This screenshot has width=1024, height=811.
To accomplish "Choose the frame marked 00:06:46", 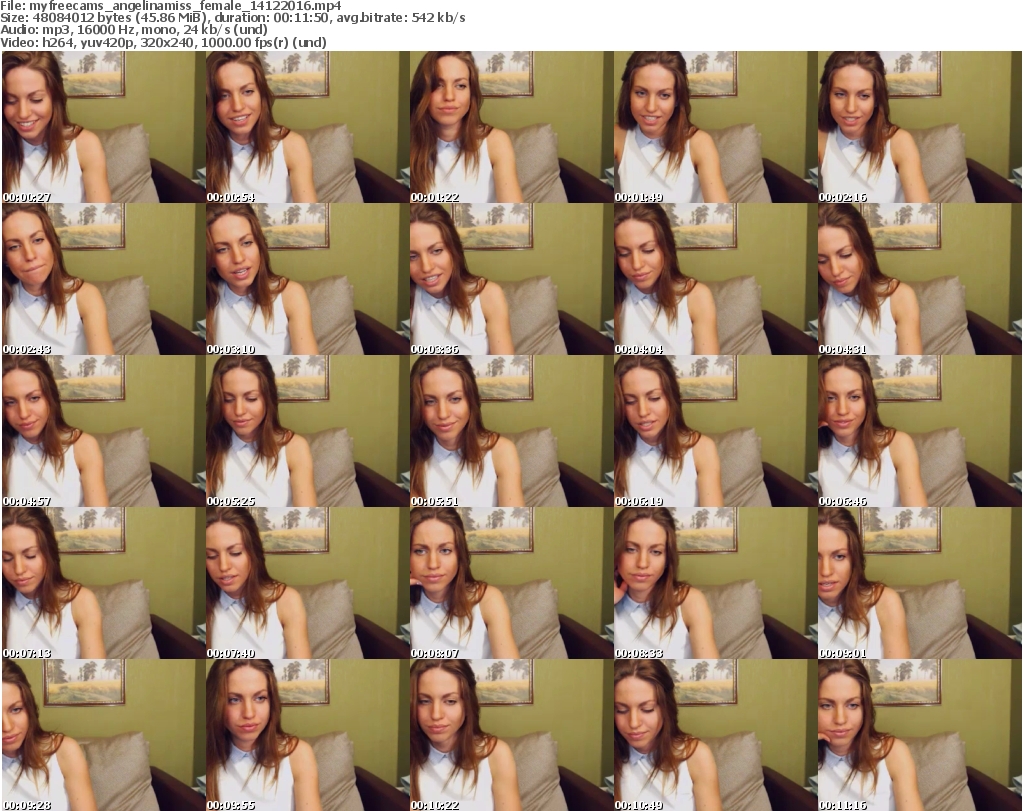I will (920, 431).
